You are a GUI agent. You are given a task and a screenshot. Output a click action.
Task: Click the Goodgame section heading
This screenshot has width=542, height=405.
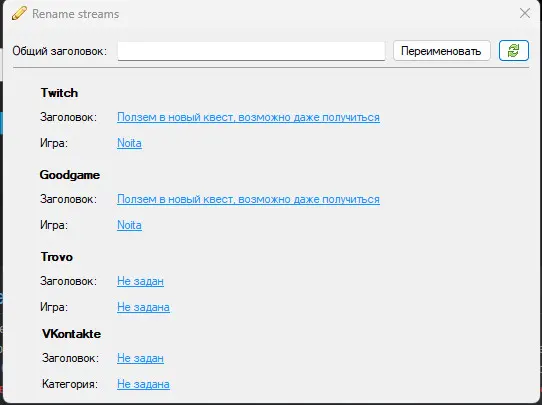pyautogui.click(x=70, y=175)
